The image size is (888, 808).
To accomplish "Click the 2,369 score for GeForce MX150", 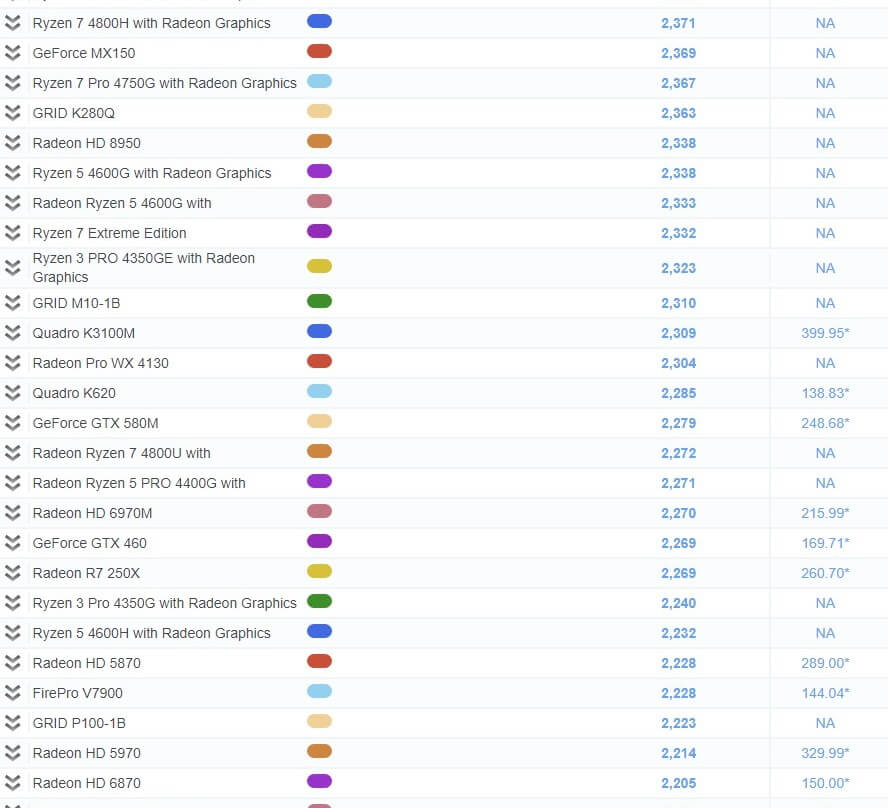I will pos(678,54).
